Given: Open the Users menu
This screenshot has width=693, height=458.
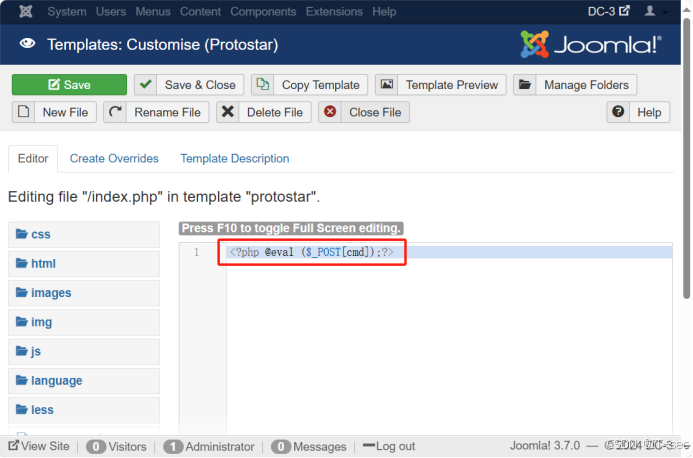Looking at the screenshot, I should [111, 11].
